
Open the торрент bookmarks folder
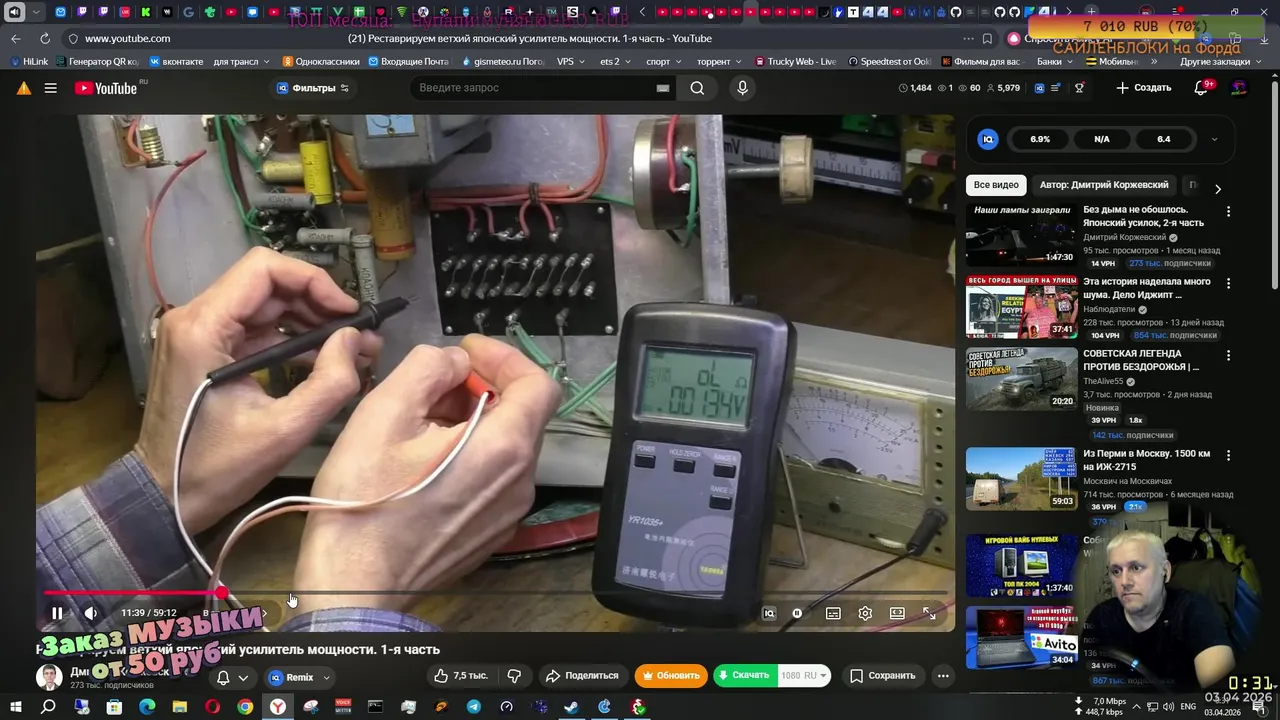[719, 61]
